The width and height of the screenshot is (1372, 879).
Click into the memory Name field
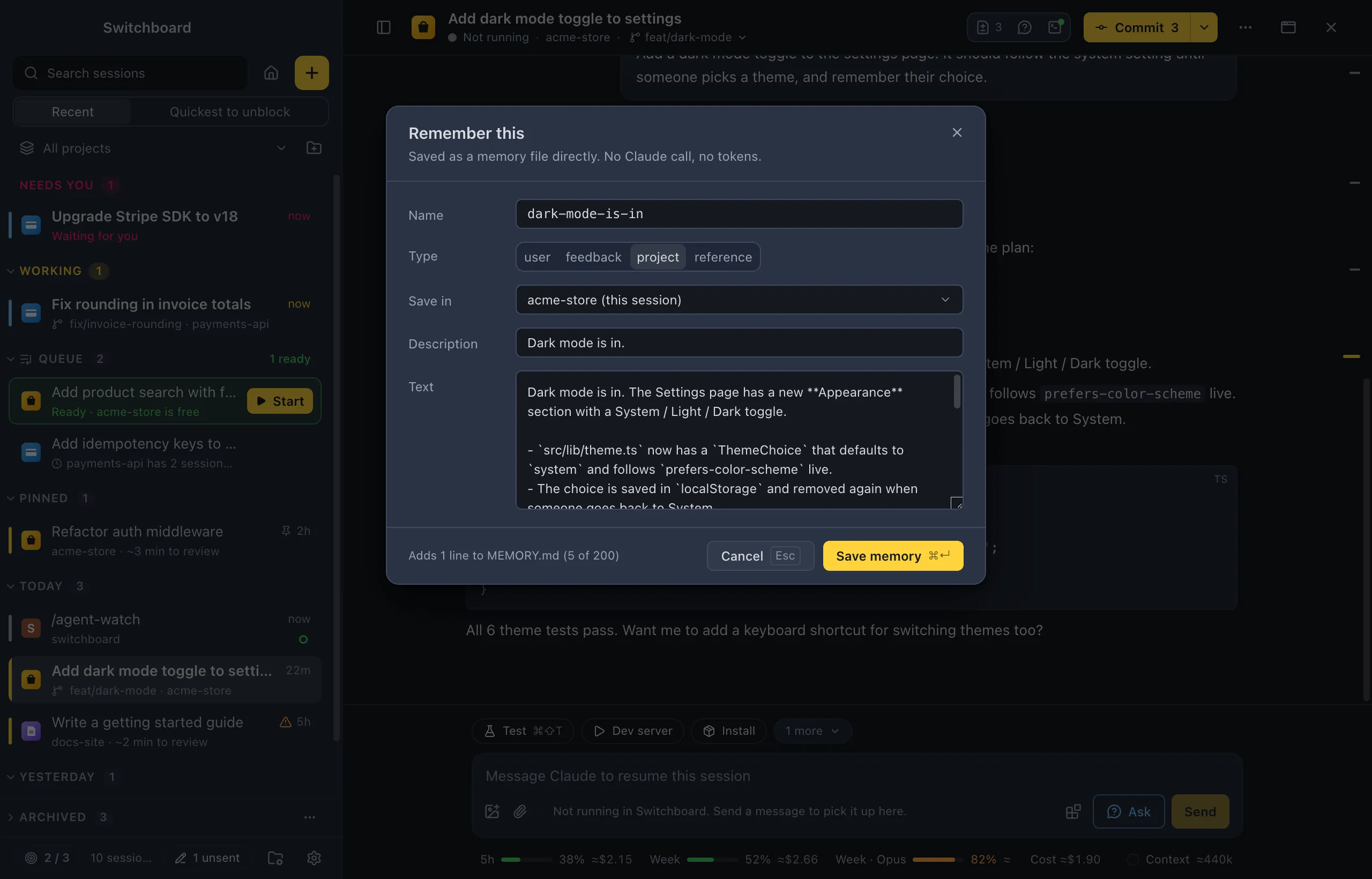pyautogui.click(x=739, y=214)
